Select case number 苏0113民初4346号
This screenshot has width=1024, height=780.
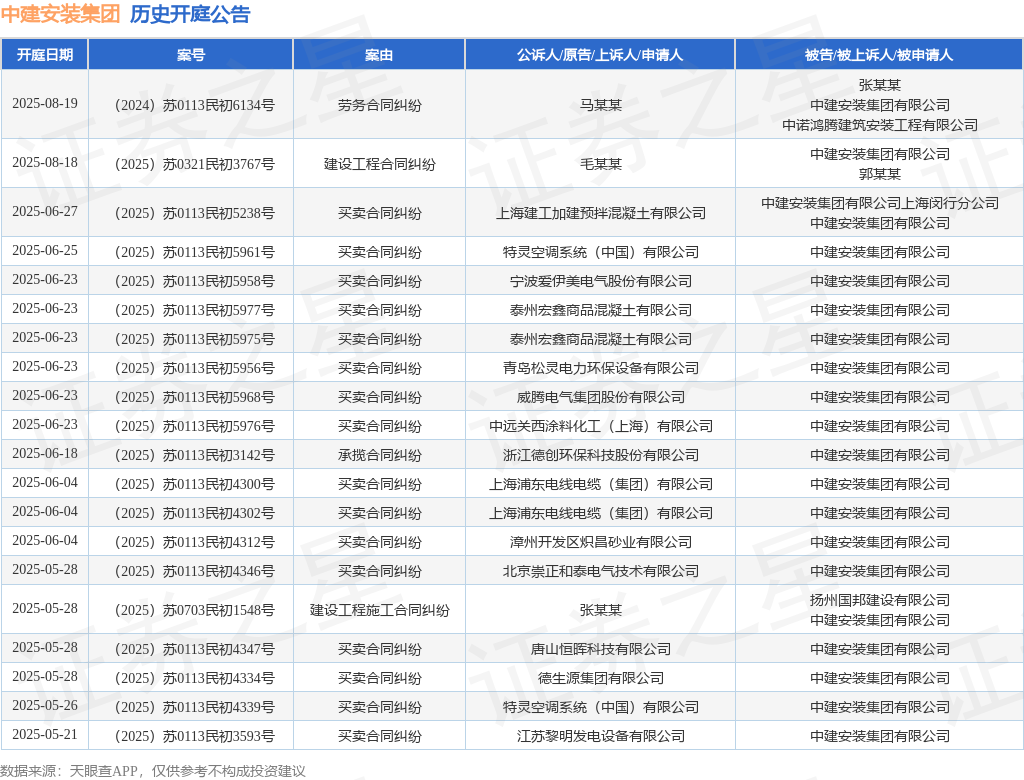click(x=195, y=571)
